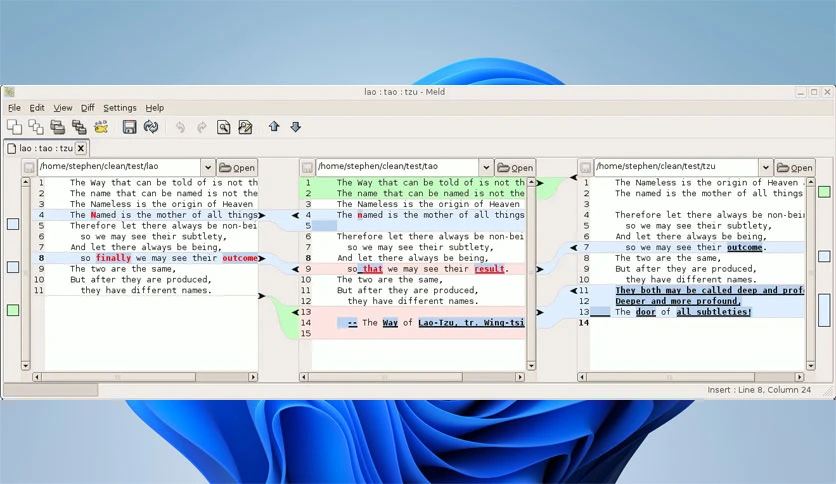Click Open button for the tzu file
The image size is (836, 484).
click(795, 167)
